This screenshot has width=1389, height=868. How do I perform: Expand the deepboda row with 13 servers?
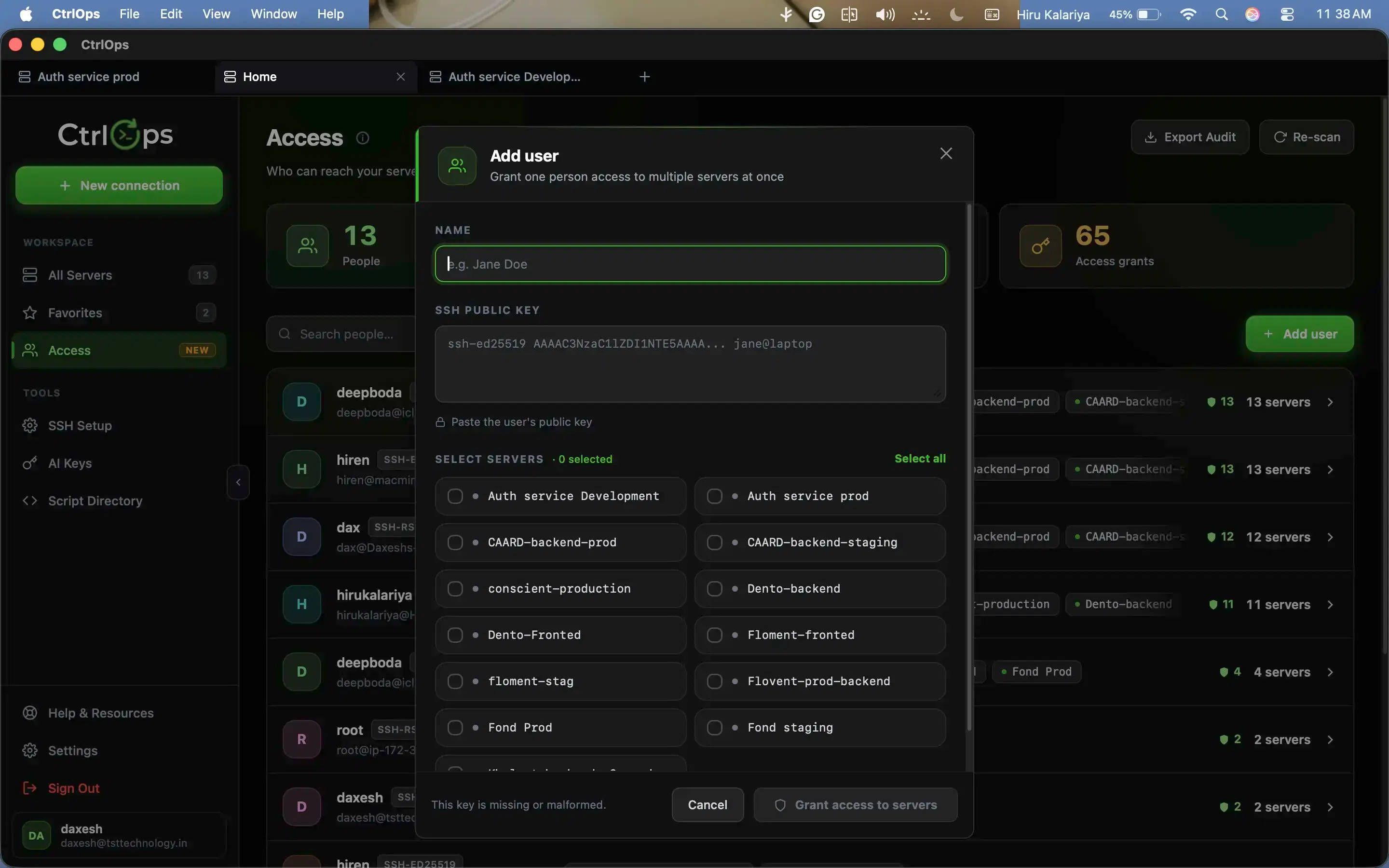(1330, 402)
